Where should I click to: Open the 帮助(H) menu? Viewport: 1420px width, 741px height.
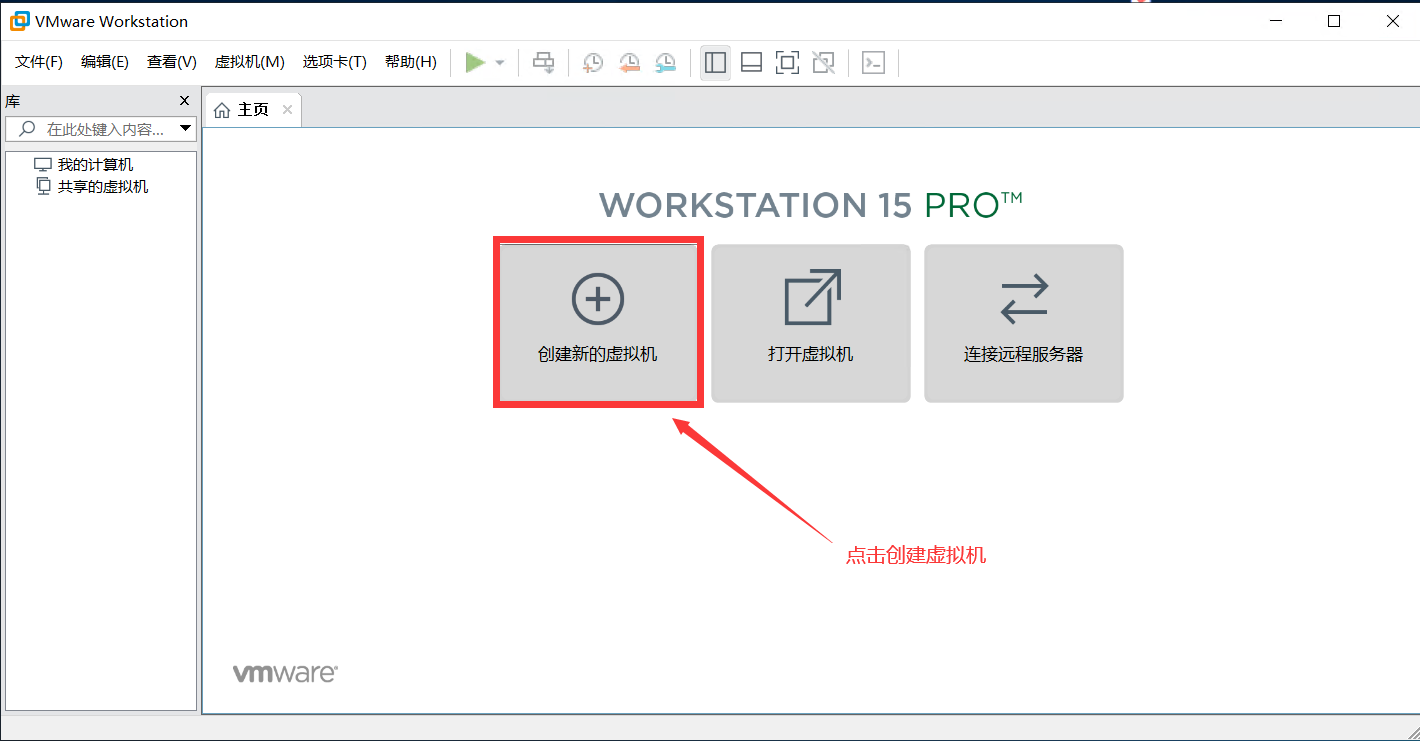(x=411, y=62)
